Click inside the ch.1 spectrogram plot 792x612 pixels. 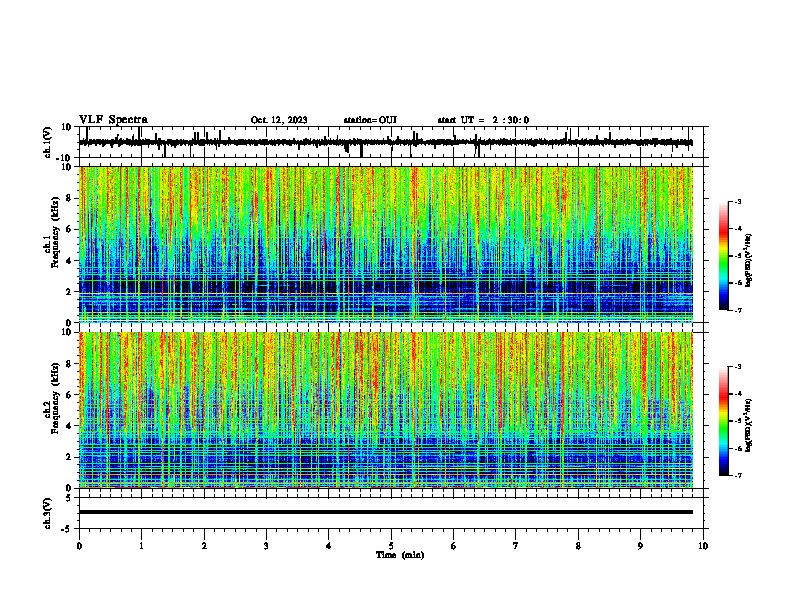[386, 244]
